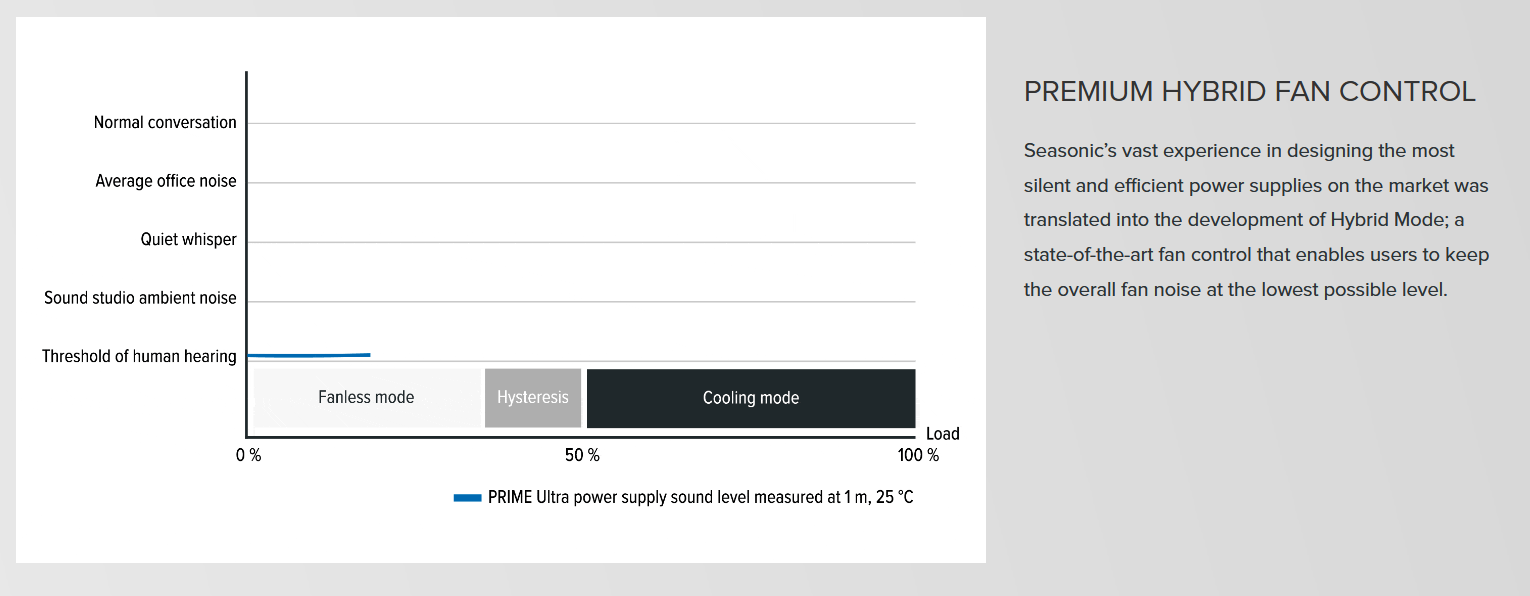
Task: Click the Seasonic description paragraph
Action: (1257, 220)
